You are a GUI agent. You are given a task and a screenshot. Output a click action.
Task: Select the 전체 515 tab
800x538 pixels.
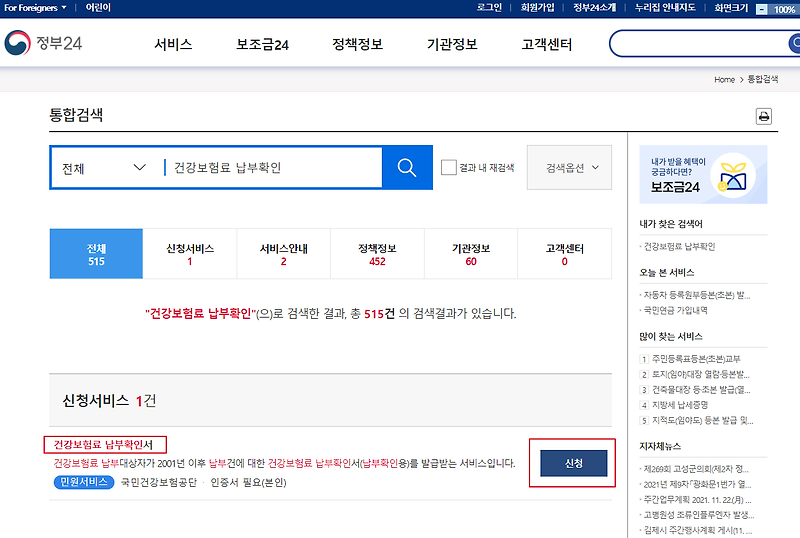coord(96,254)
